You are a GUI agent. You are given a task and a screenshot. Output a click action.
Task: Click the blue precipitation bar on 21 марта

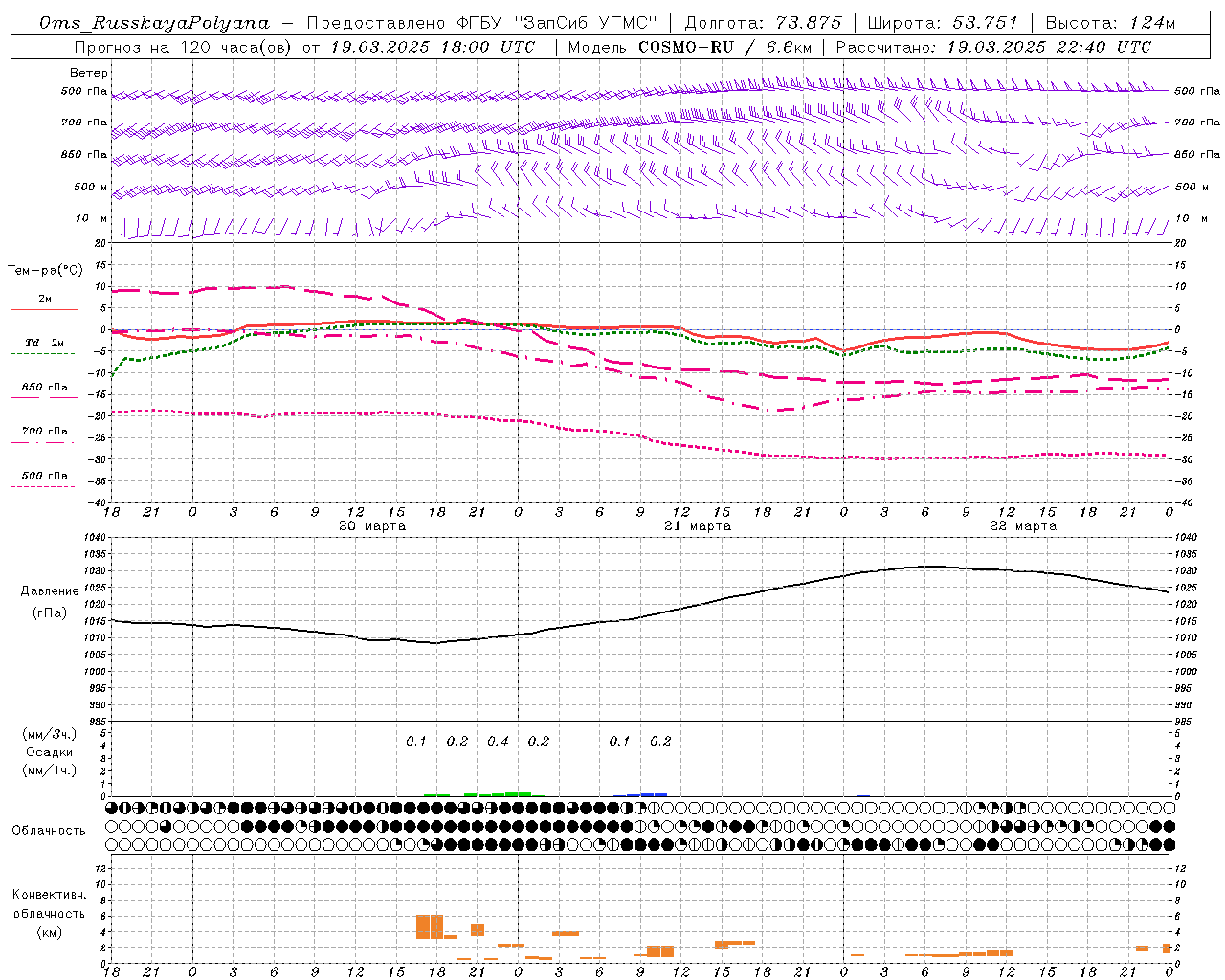[640, 794]
